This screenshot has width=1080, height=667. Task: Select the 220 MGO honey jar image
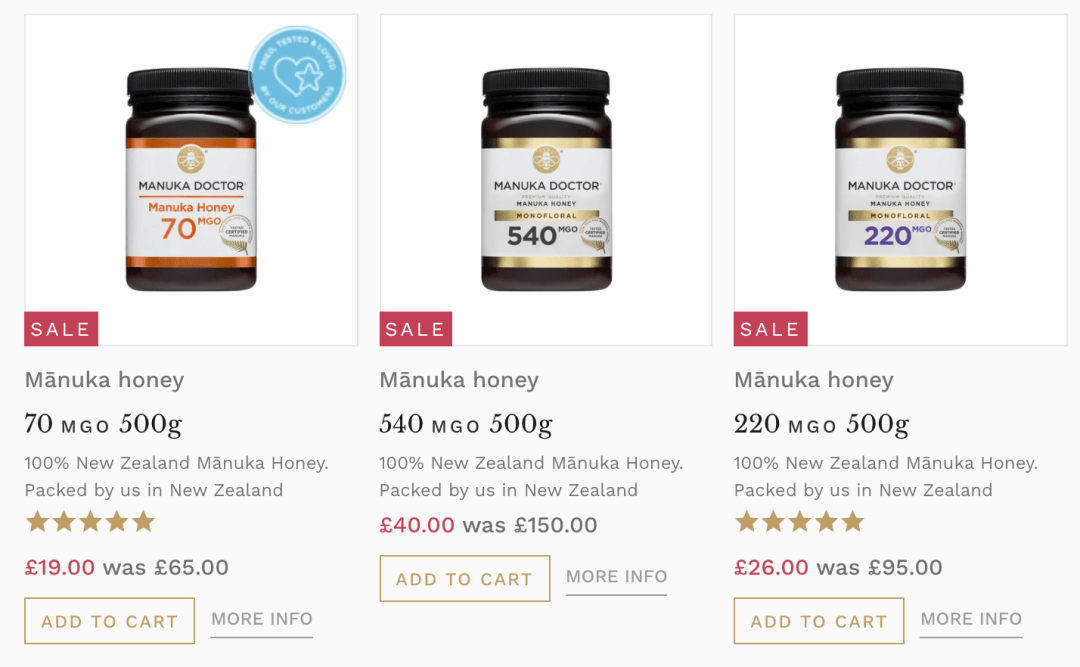pyautogui.click(x=900, y=179)
